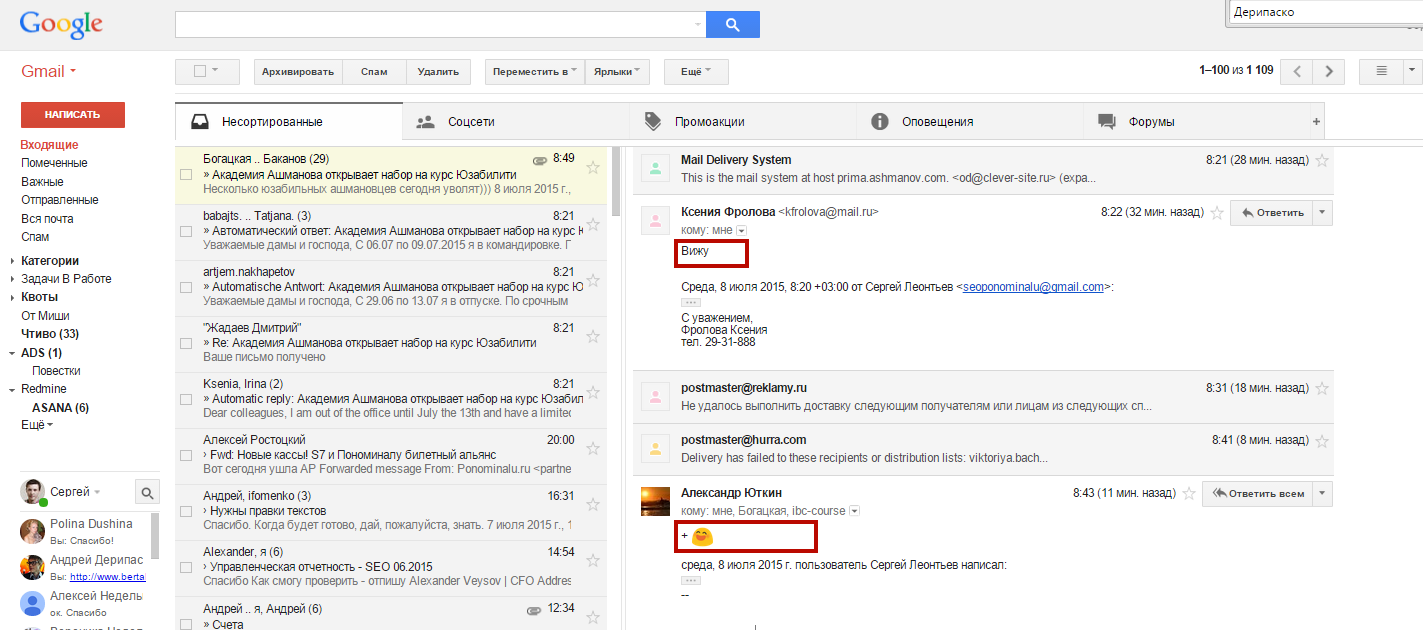Click the blue search magnifier button
Viewport: 1423px width, 630px height.
(732, 24)
